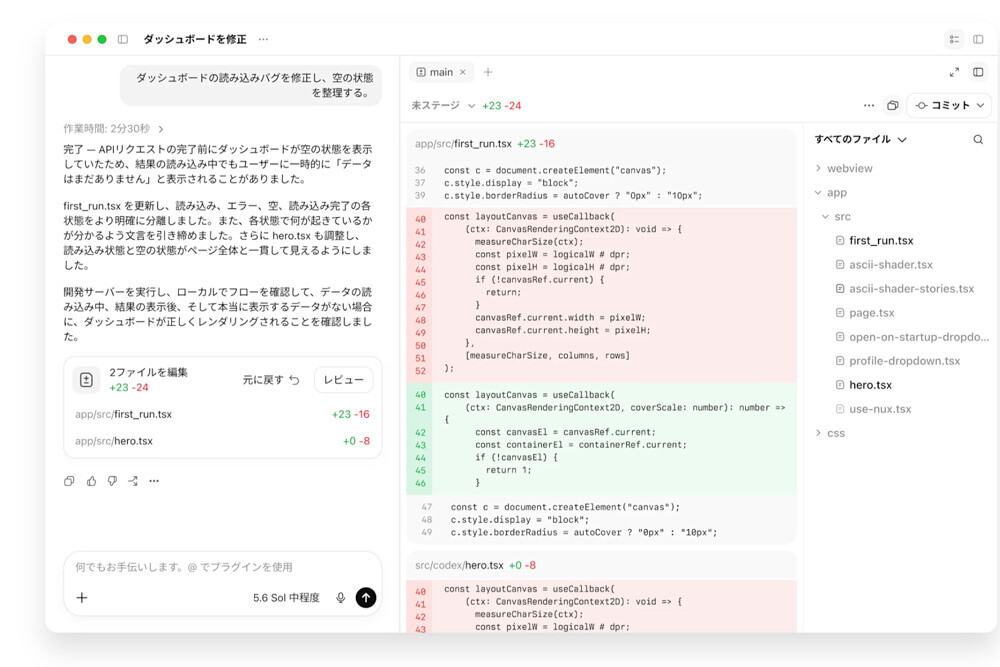
Task: Click the file diff icon in the 2ファイルを編集 card
Action: [x=86, y=380]
